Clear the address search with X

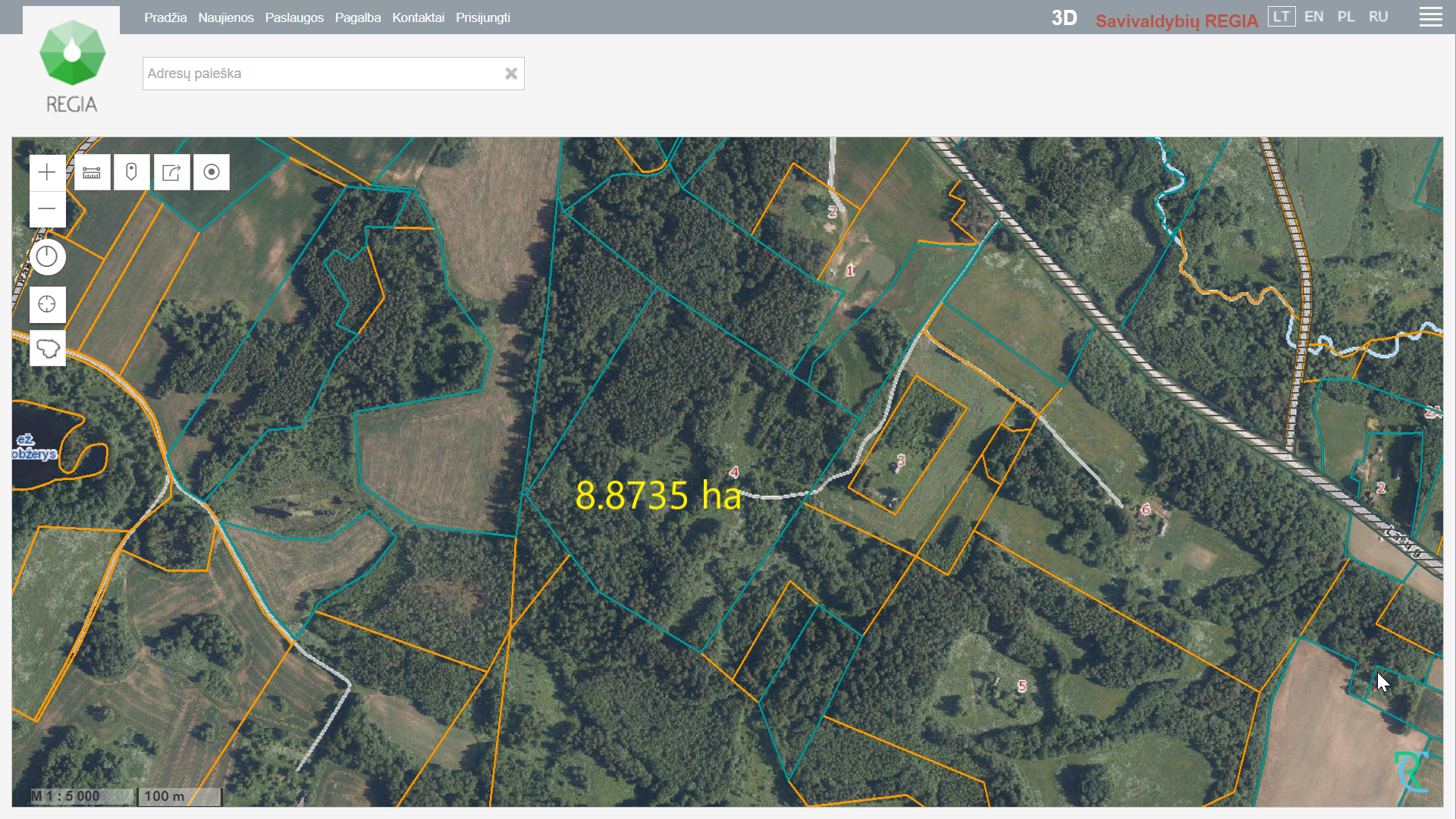(511, 74)
